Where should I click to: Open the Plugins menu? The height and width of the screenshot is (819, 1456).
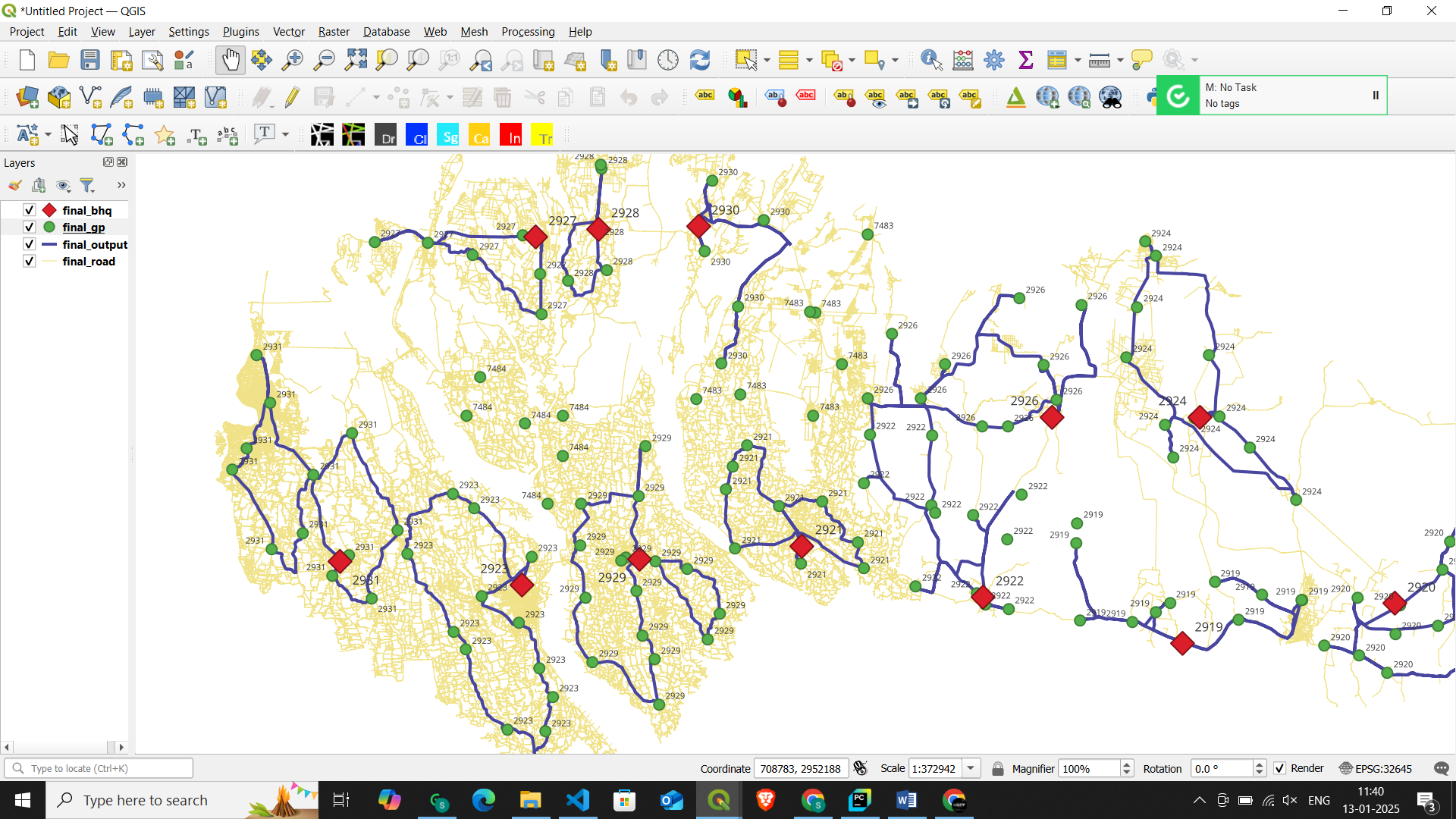[x=240, y=31]
